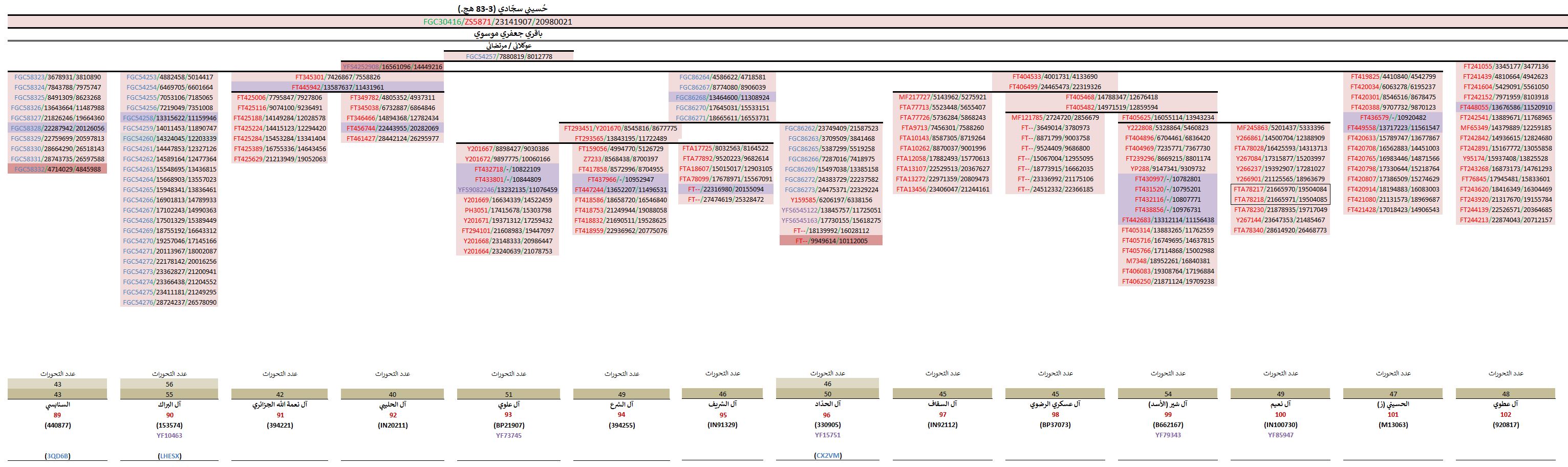
Task: Click kit number (IN20211) under column 92
Action: [393, 425]
